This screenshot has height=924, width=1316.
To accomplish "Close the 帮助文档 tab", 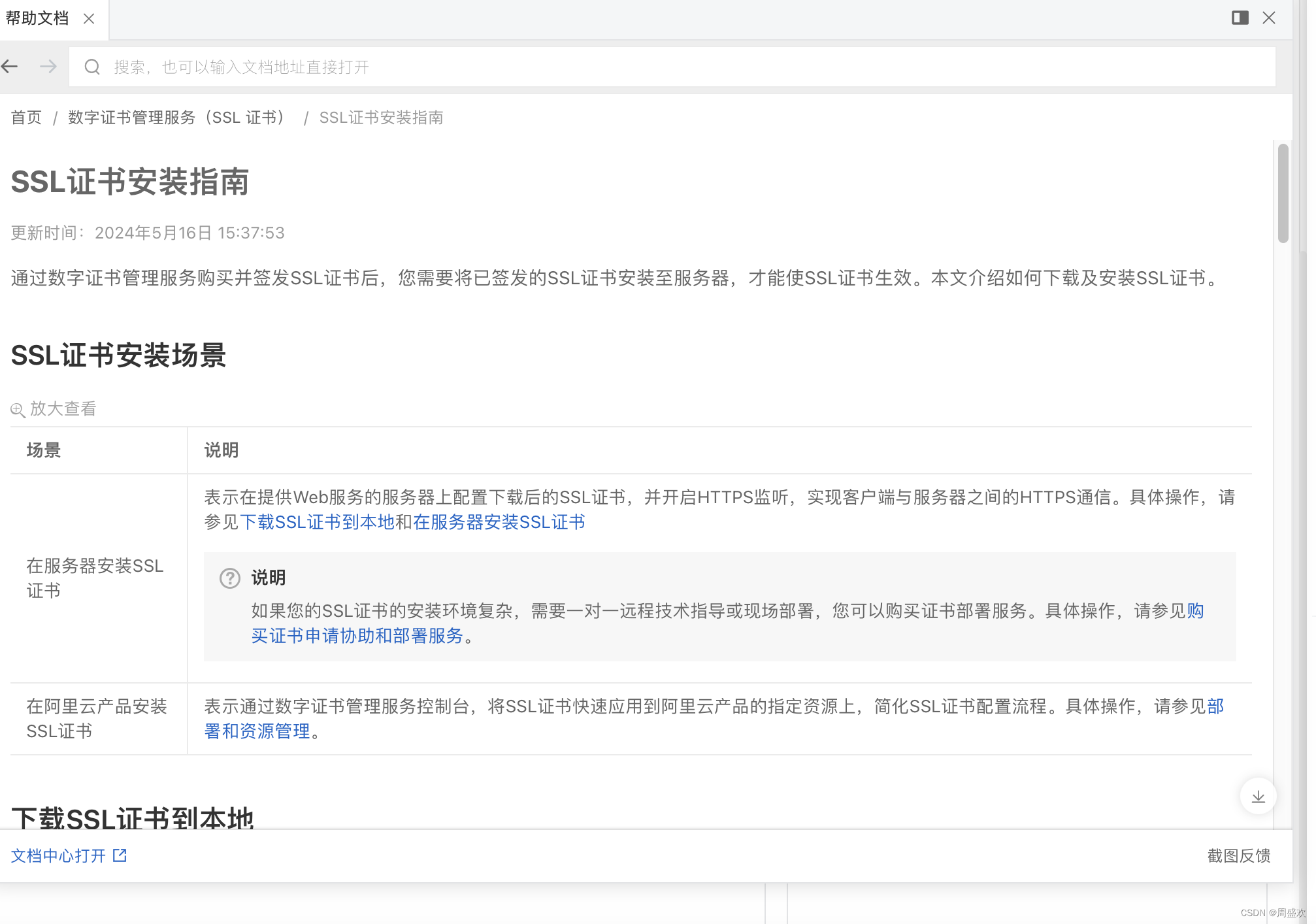I will [89, 19].
